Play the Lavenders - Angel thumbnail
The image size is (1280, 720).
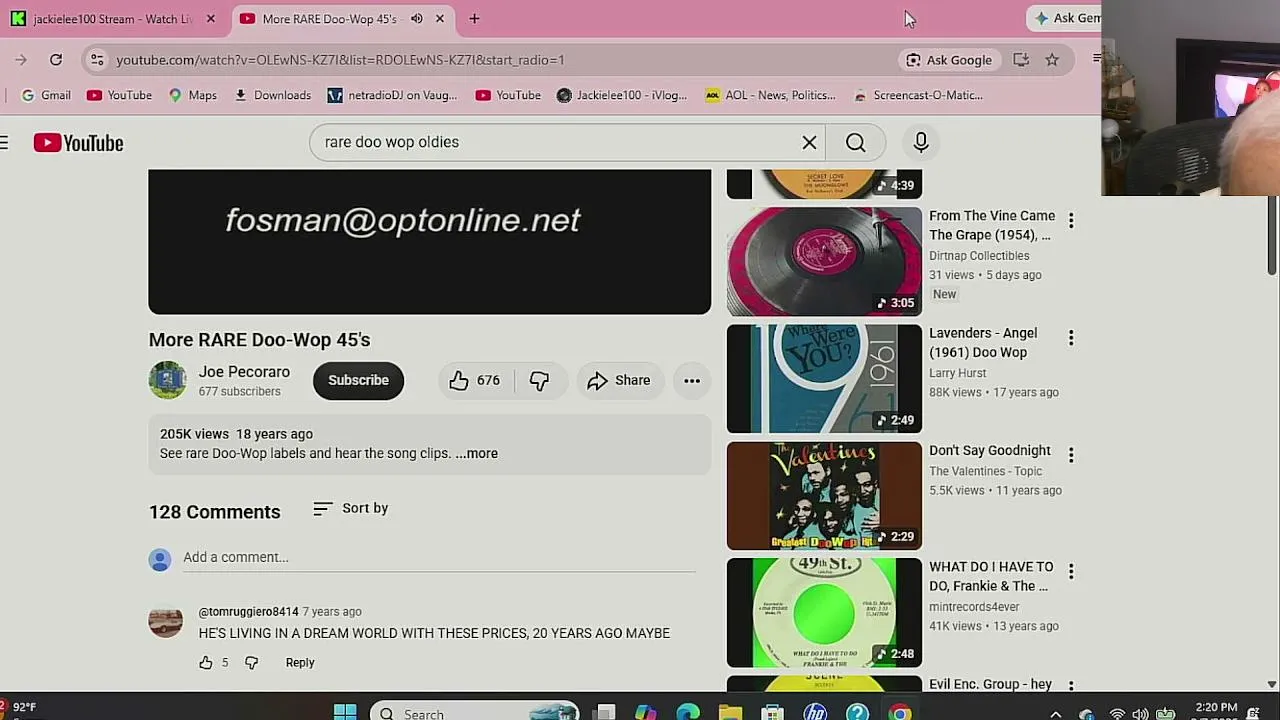tap(824, 378)
